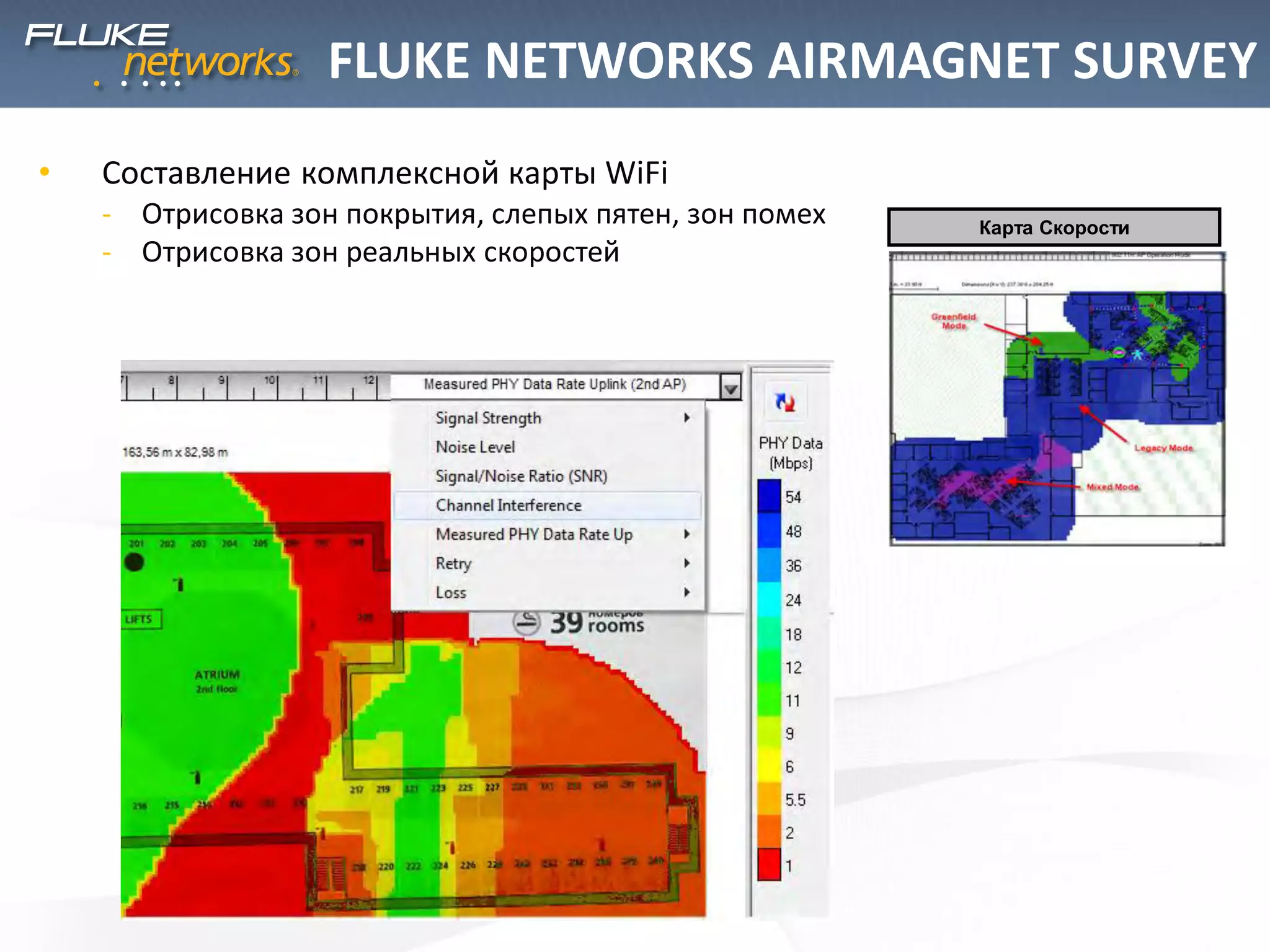
Task: Click the Mixed Mode label in speed map
Action: [x=1112, y=487]
